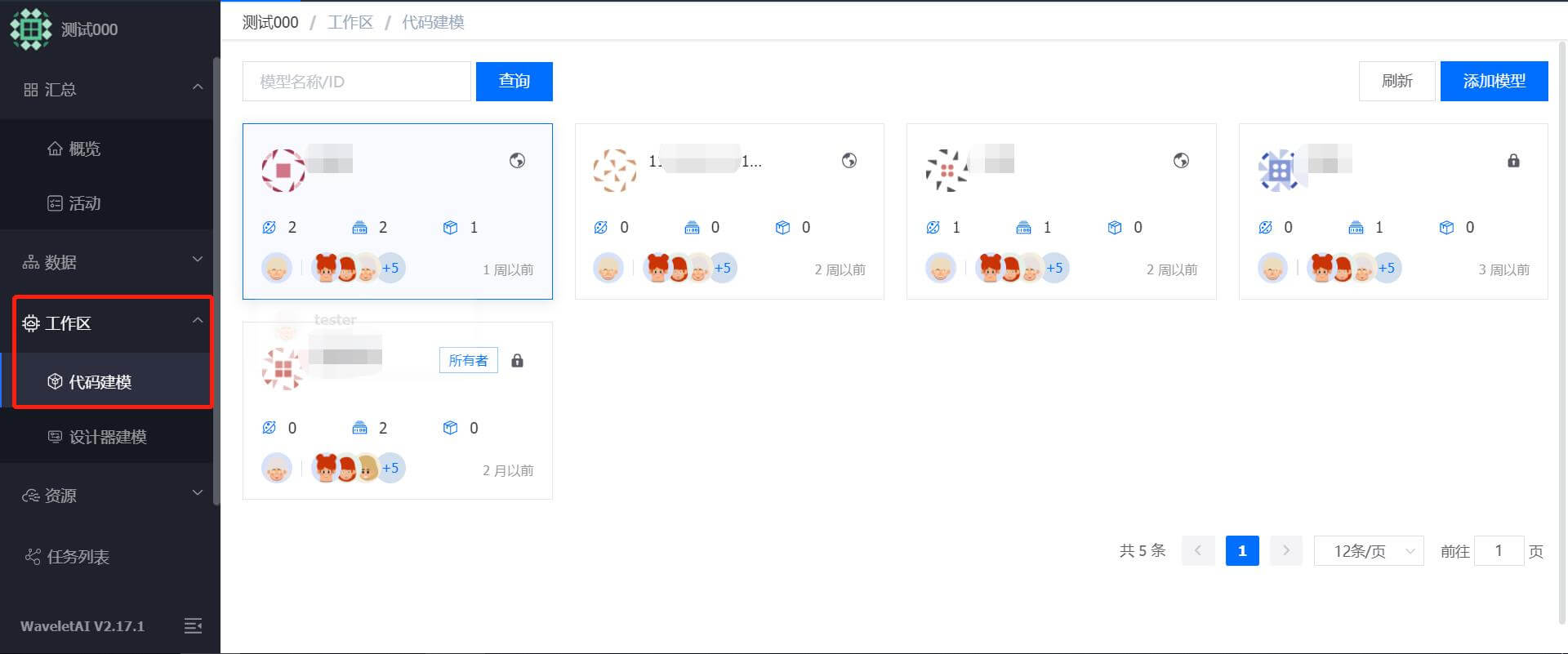Click the globe icon on third model card
The width and height of the screenshot is (1568, 654).
pos(1181,161)
